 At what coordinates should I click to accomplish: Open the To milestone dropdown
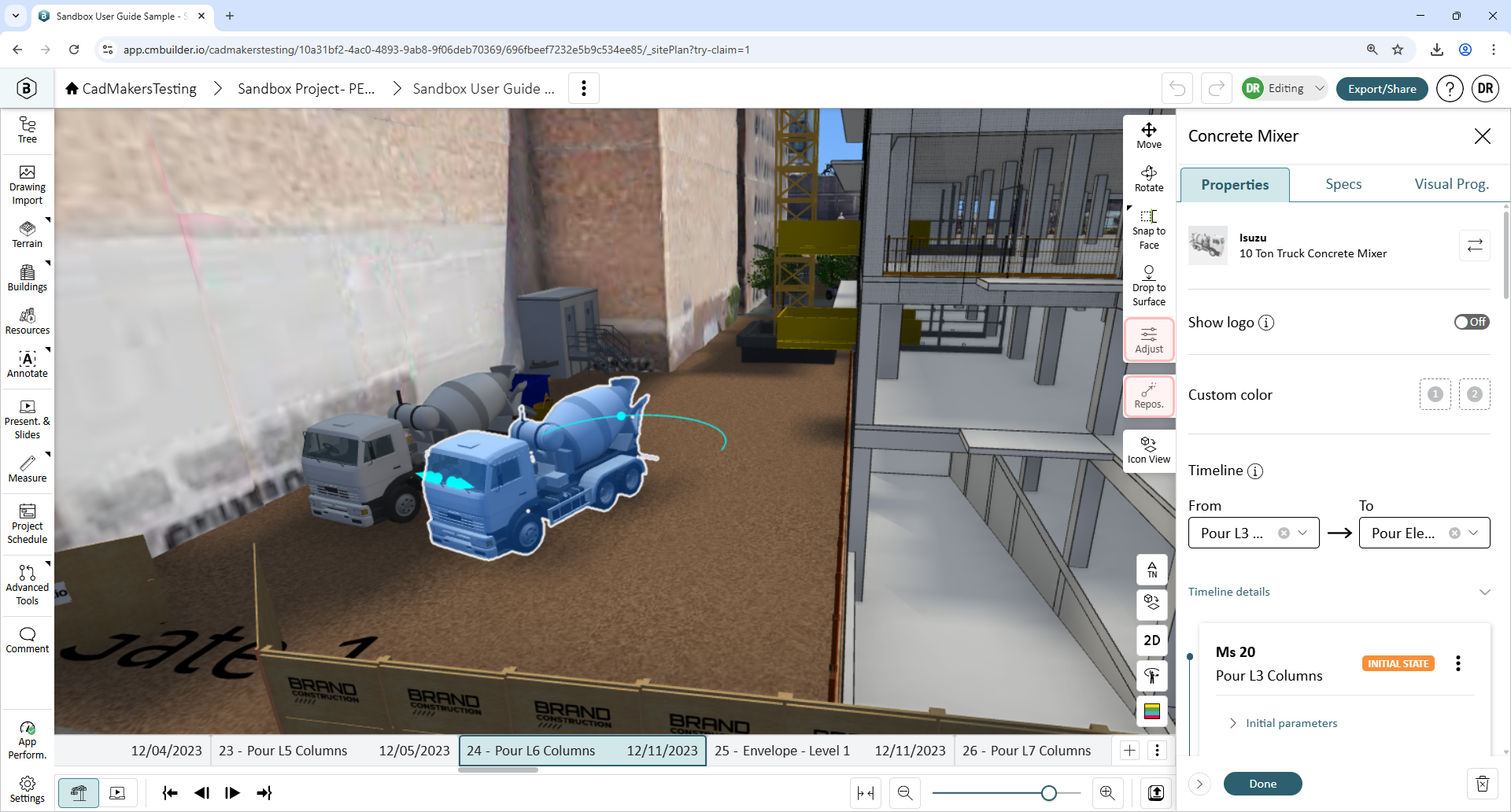click(x=1424, y=533)
